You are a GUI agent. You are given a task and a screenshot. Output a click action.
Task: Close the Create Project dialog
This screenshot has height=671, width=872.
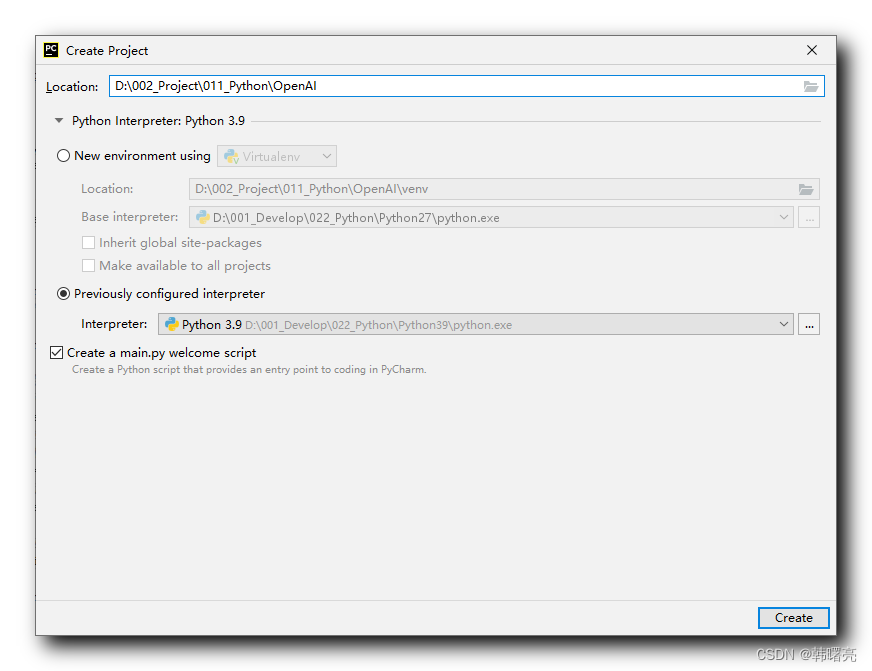(812, 50)
